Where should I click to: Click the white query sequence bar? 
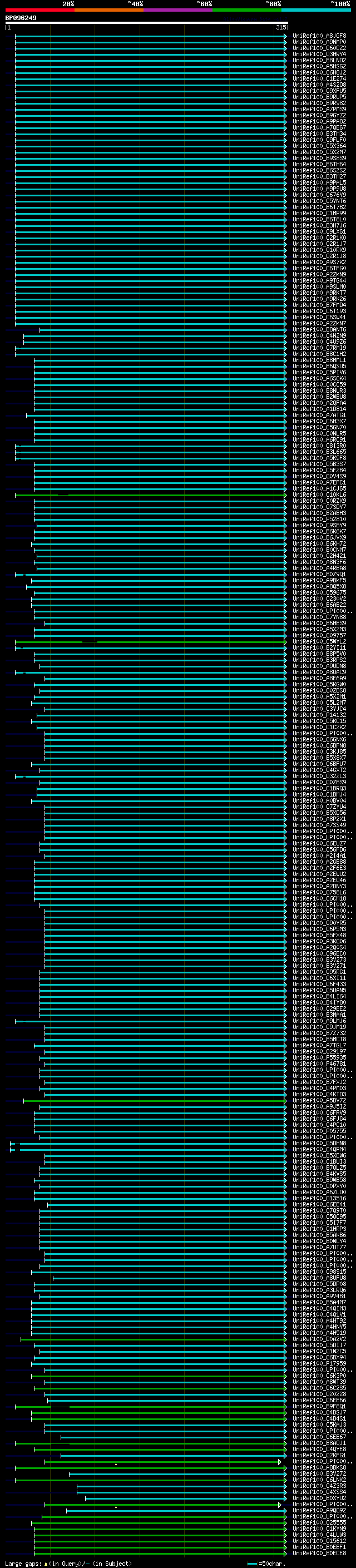(147, 22)
